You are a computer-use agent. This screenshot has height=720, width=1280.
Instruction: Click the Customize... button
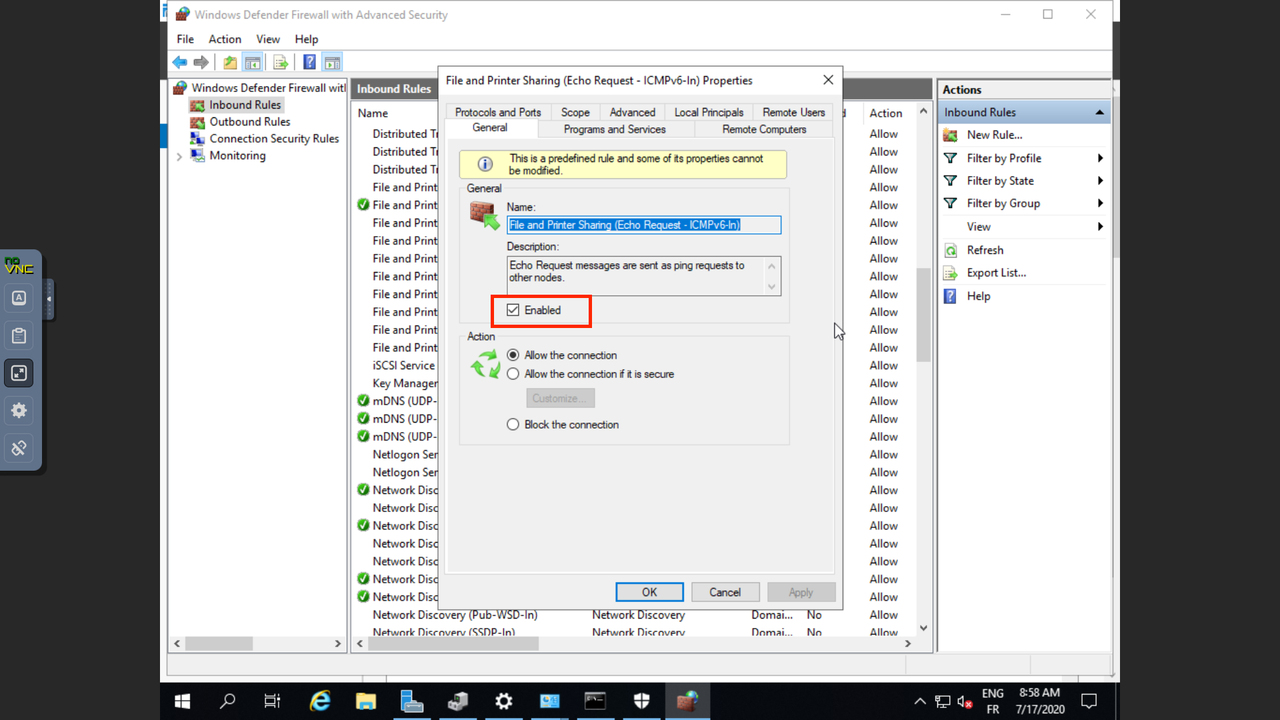(560, 398)
